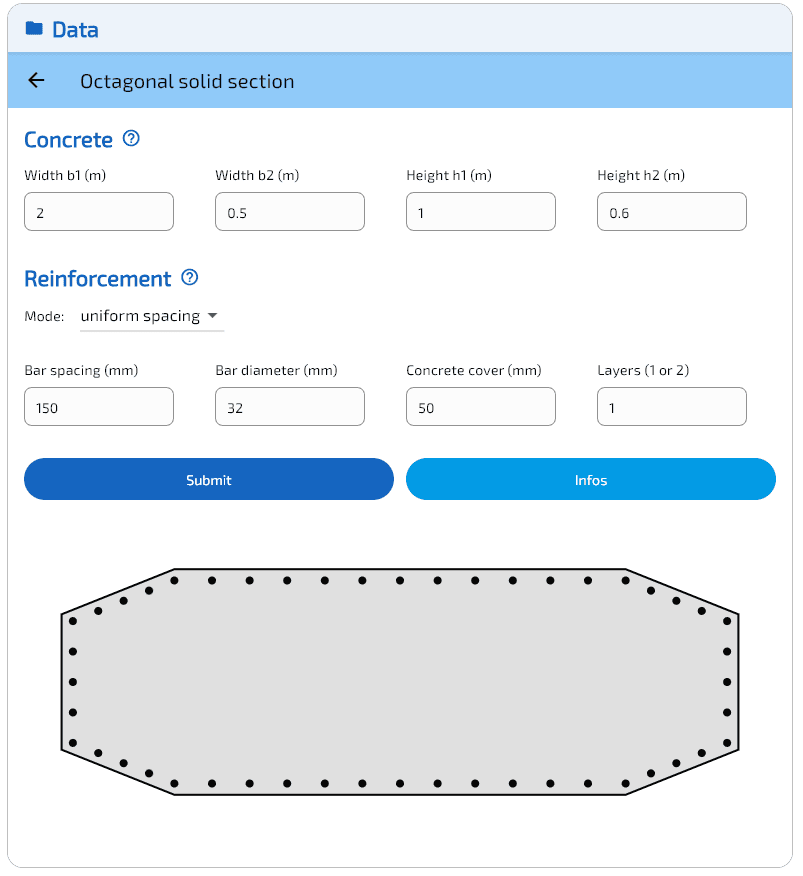Click the octagonal section preview drawing
This screenshot has width=803, height=876.
click(400, 682)
